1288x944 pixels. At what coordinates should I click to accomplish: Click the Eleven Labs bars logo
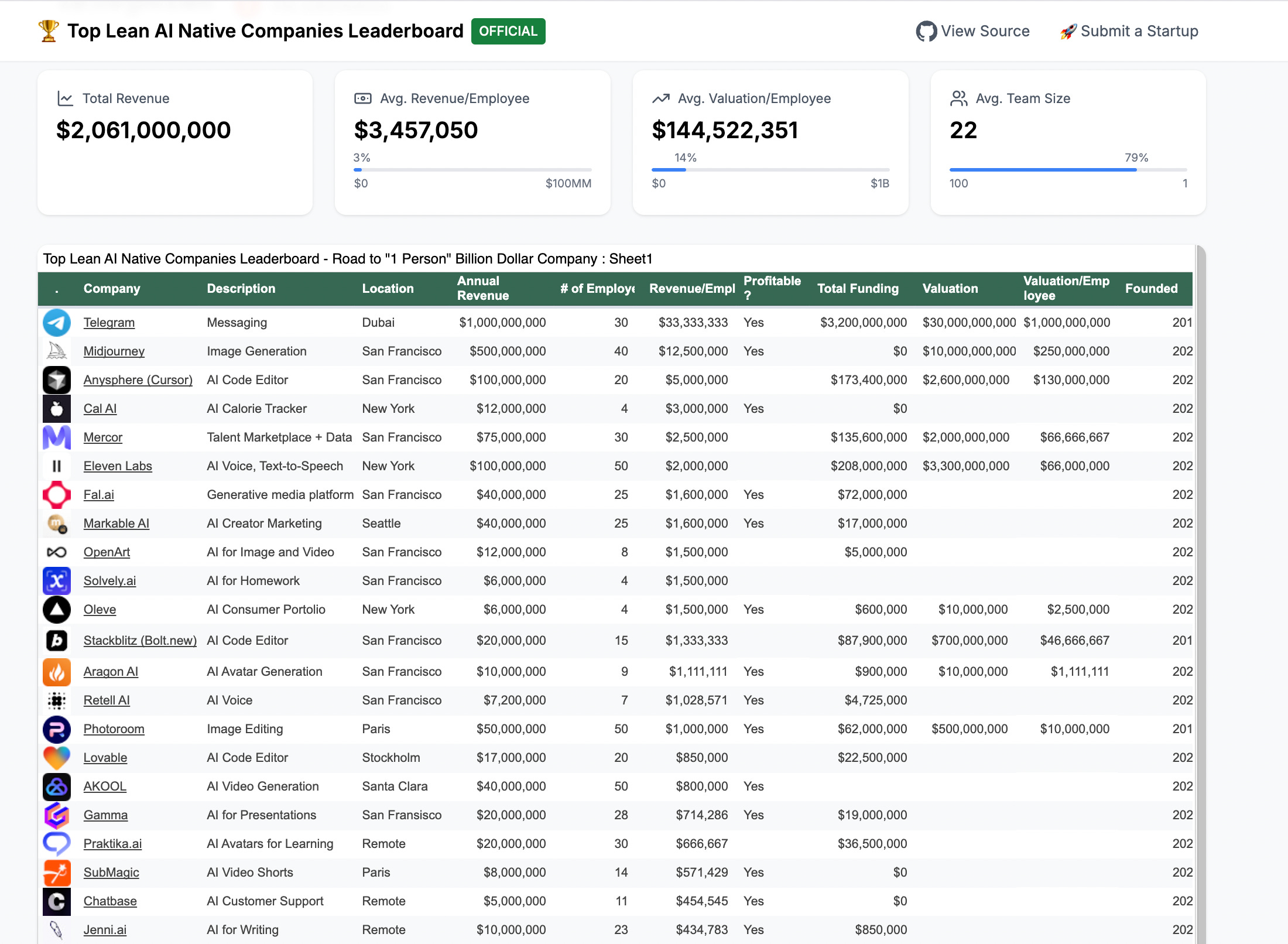[57, 466]
